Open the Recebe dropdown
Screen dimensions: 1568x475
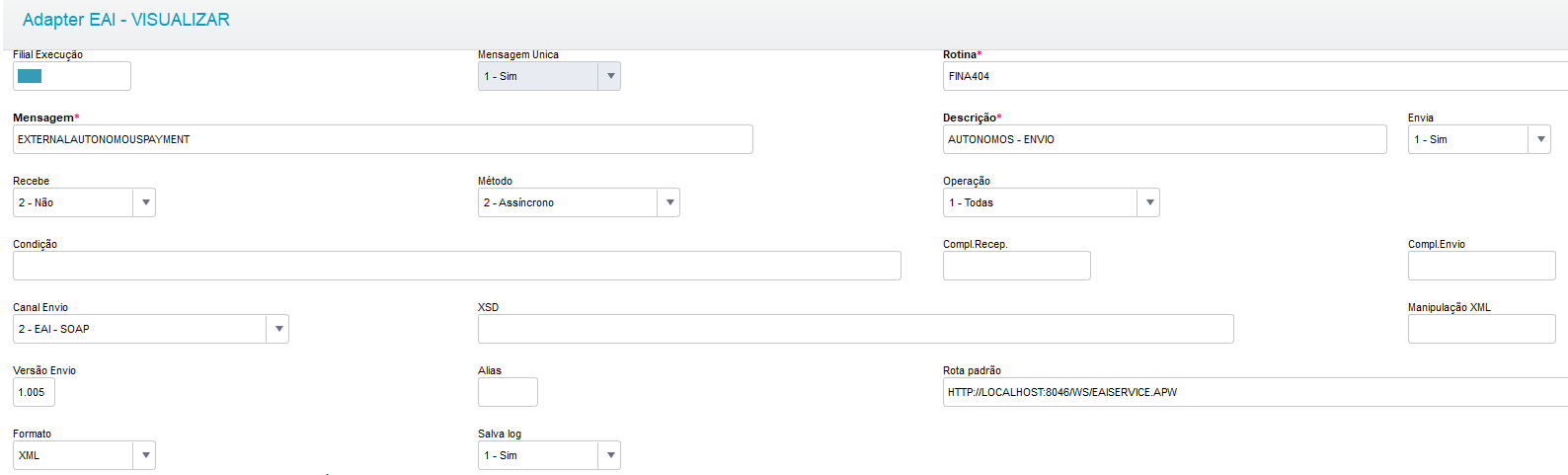click(145, 202)
